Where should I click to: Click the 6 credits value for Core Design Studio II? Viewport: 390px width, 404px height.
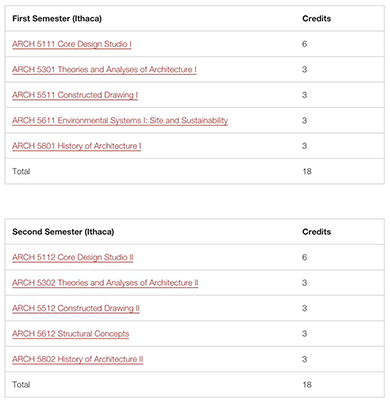pyautogui.click(x=304, y=257)
